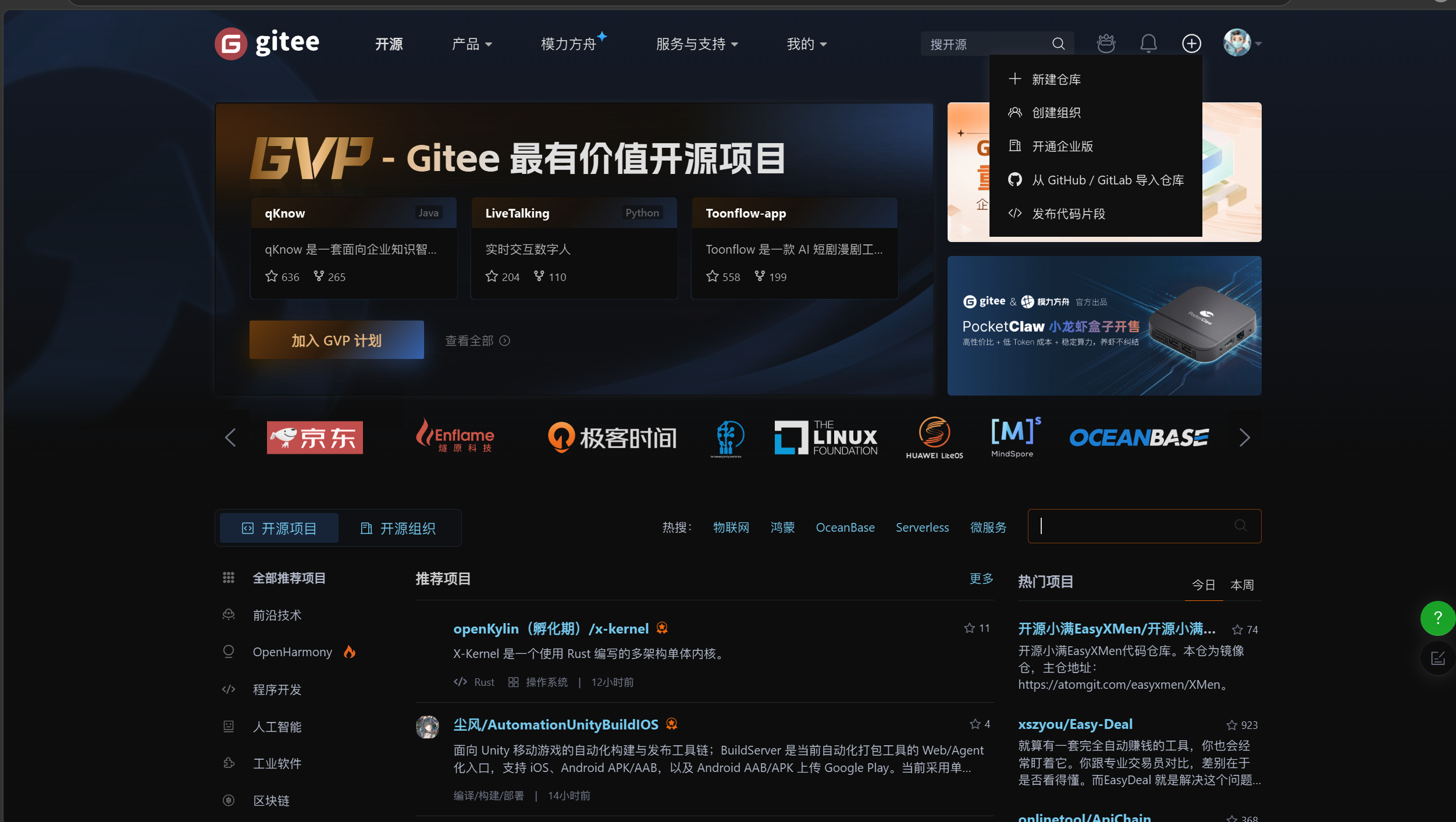The image size is (1456, 822).
Task: Click the Enflame logo
Action: click(x=455, y=436)
